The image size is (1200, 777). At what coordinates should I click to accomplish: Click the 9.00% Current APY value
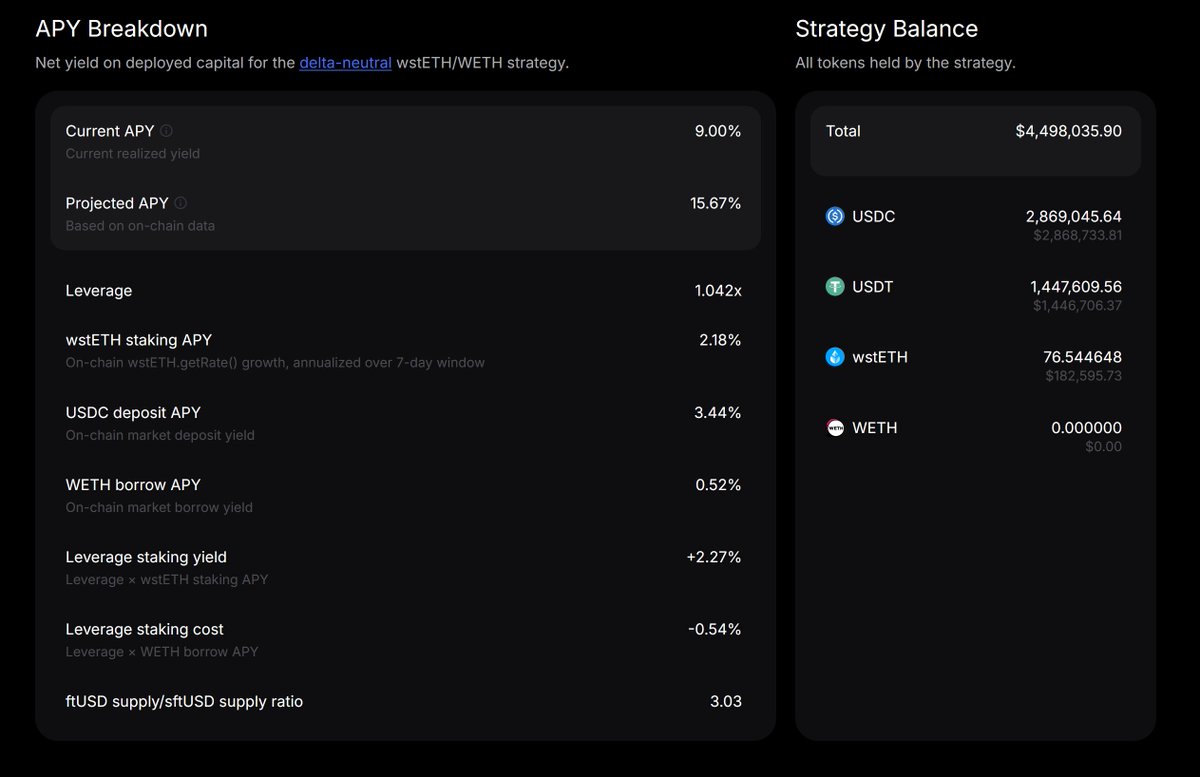718,131
